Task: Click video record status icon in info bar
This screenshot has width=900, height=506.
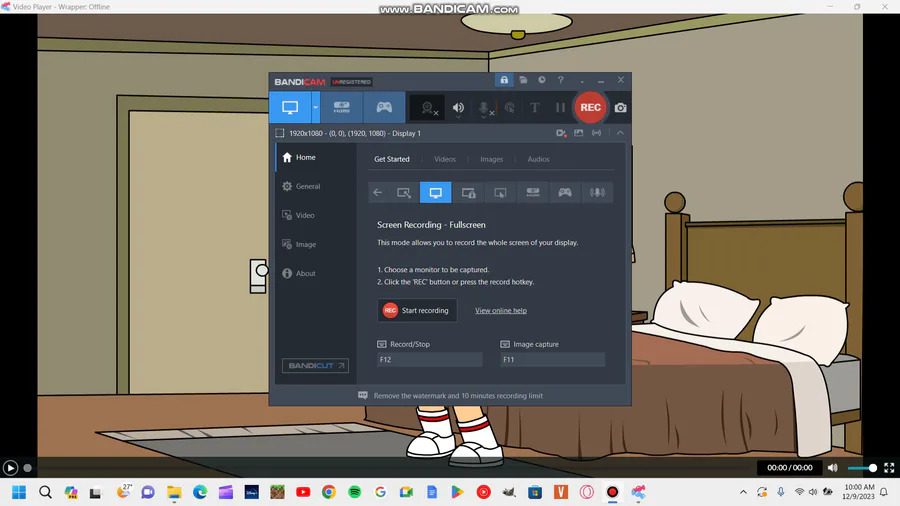Action: 561,133
